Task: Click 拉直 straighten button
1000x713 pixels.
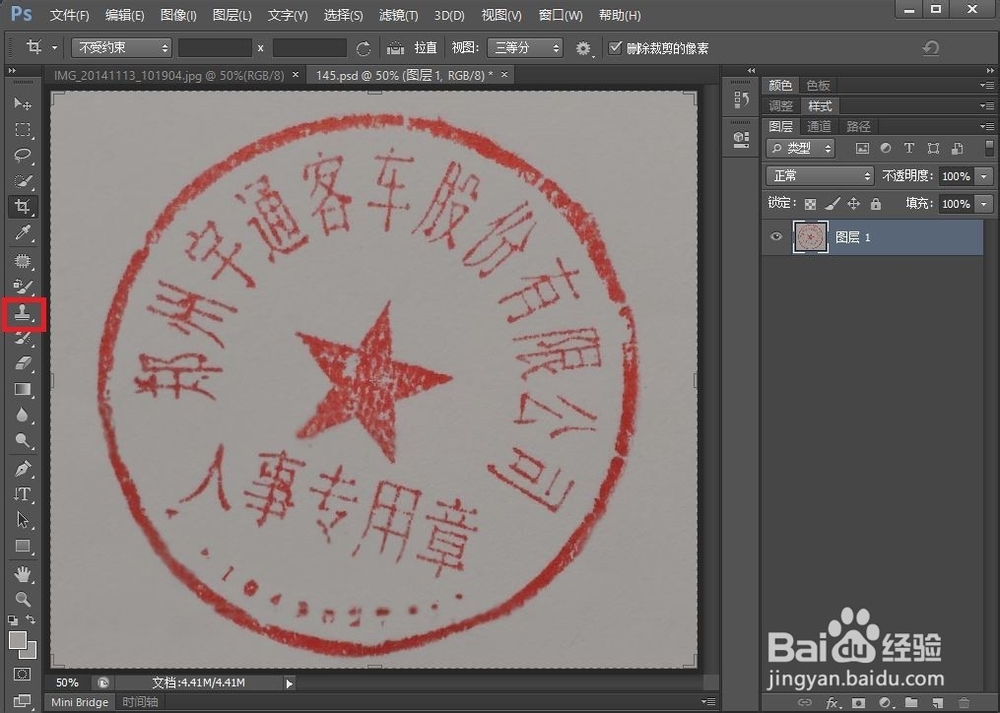Action: pyautogui.click(x=425, y=48)
